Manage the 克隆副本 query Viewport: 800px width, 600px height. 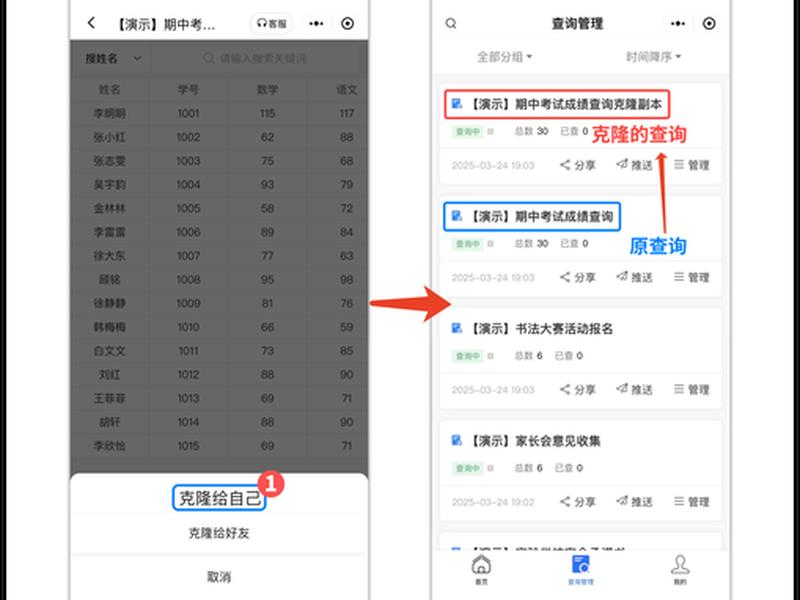coord(692,165)
